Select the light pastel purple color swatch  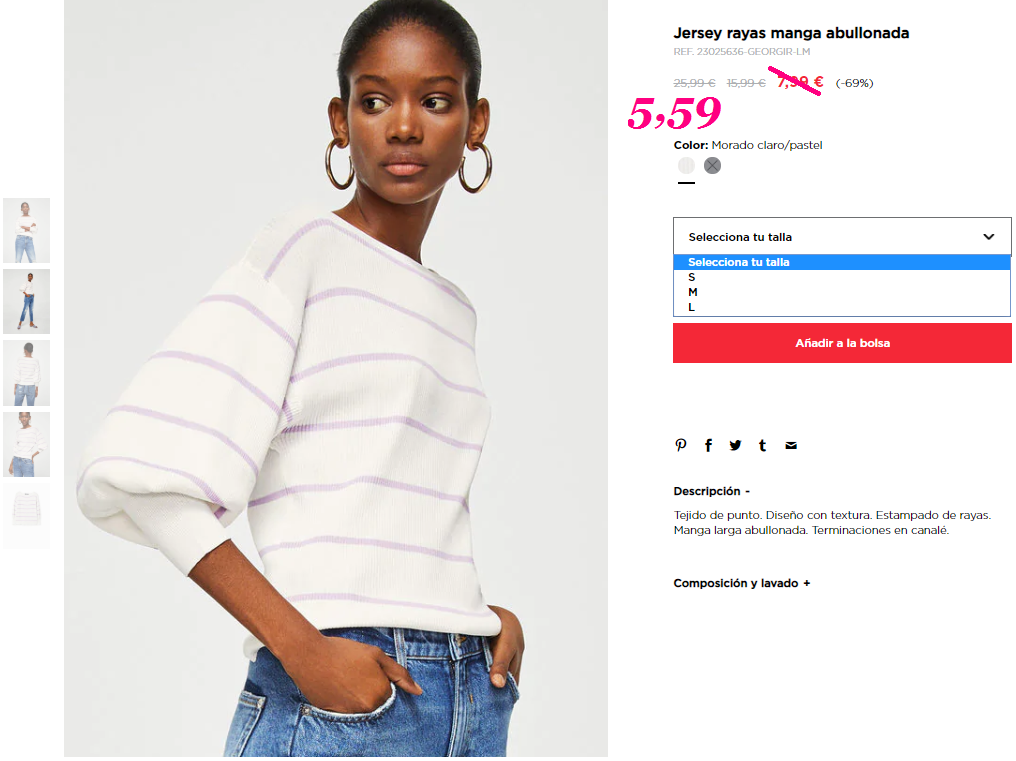686,166
